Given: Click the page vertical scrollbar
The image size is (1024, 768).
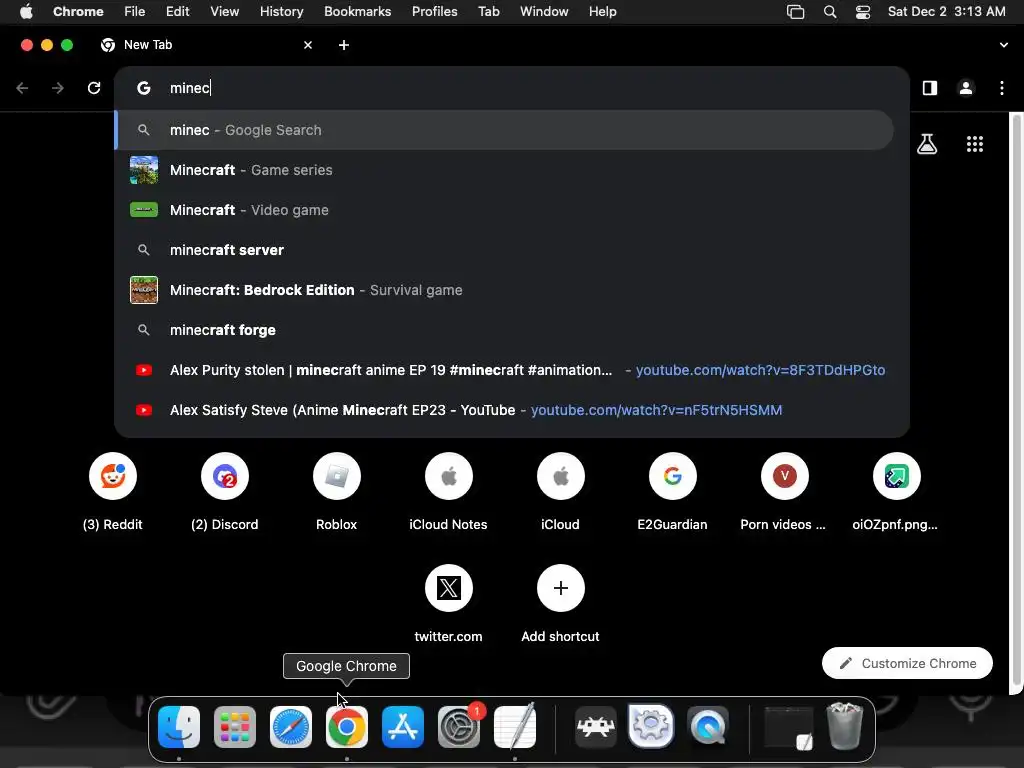Looking at the screenshot, I should (1016, 398).
